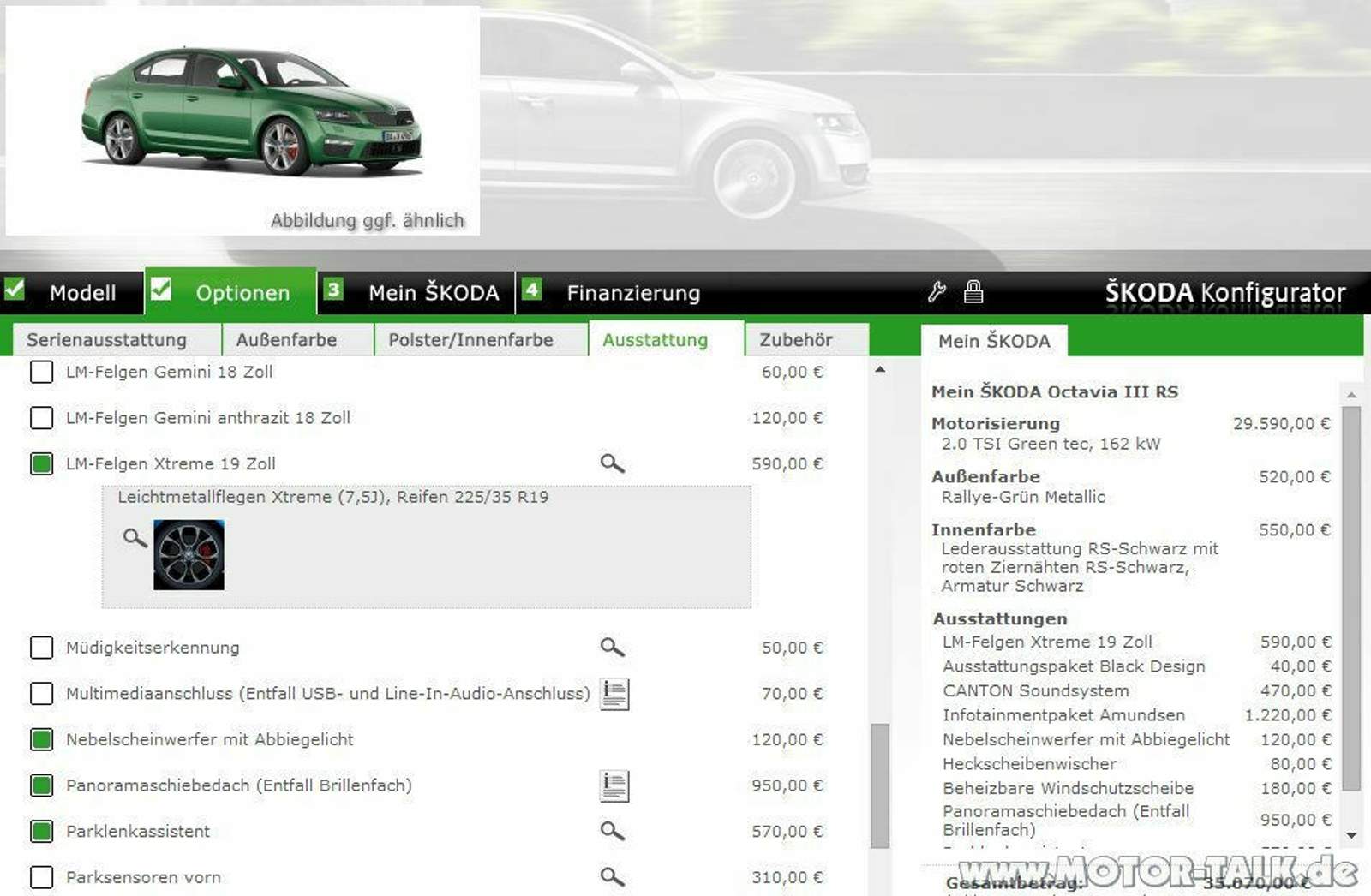
Task: Open Serienausstattung tab
Action: pyautogui.click(x=117, y=340)
